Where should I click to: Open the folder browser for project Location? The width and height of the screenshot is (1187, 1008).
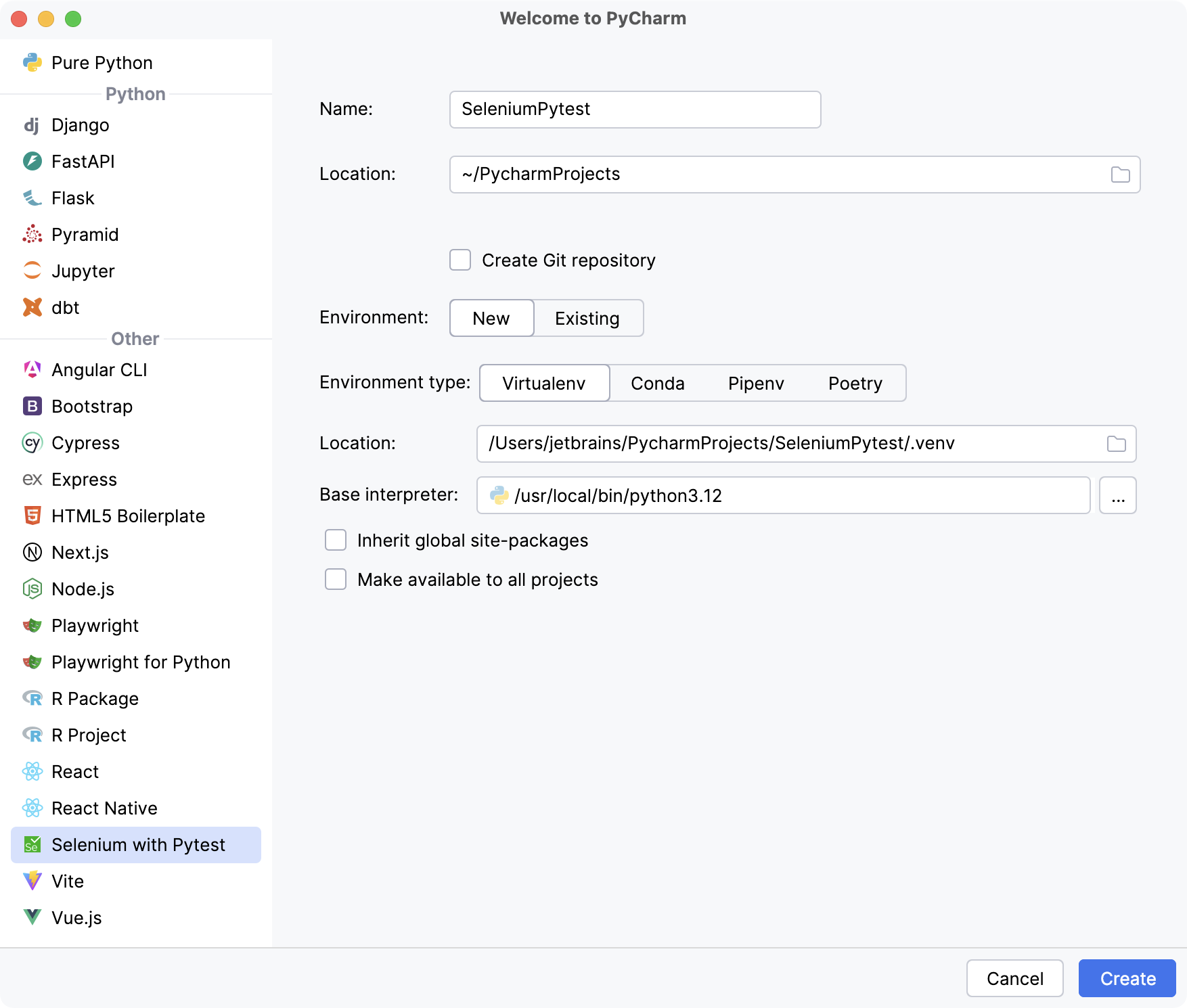tap(1120, 174)
